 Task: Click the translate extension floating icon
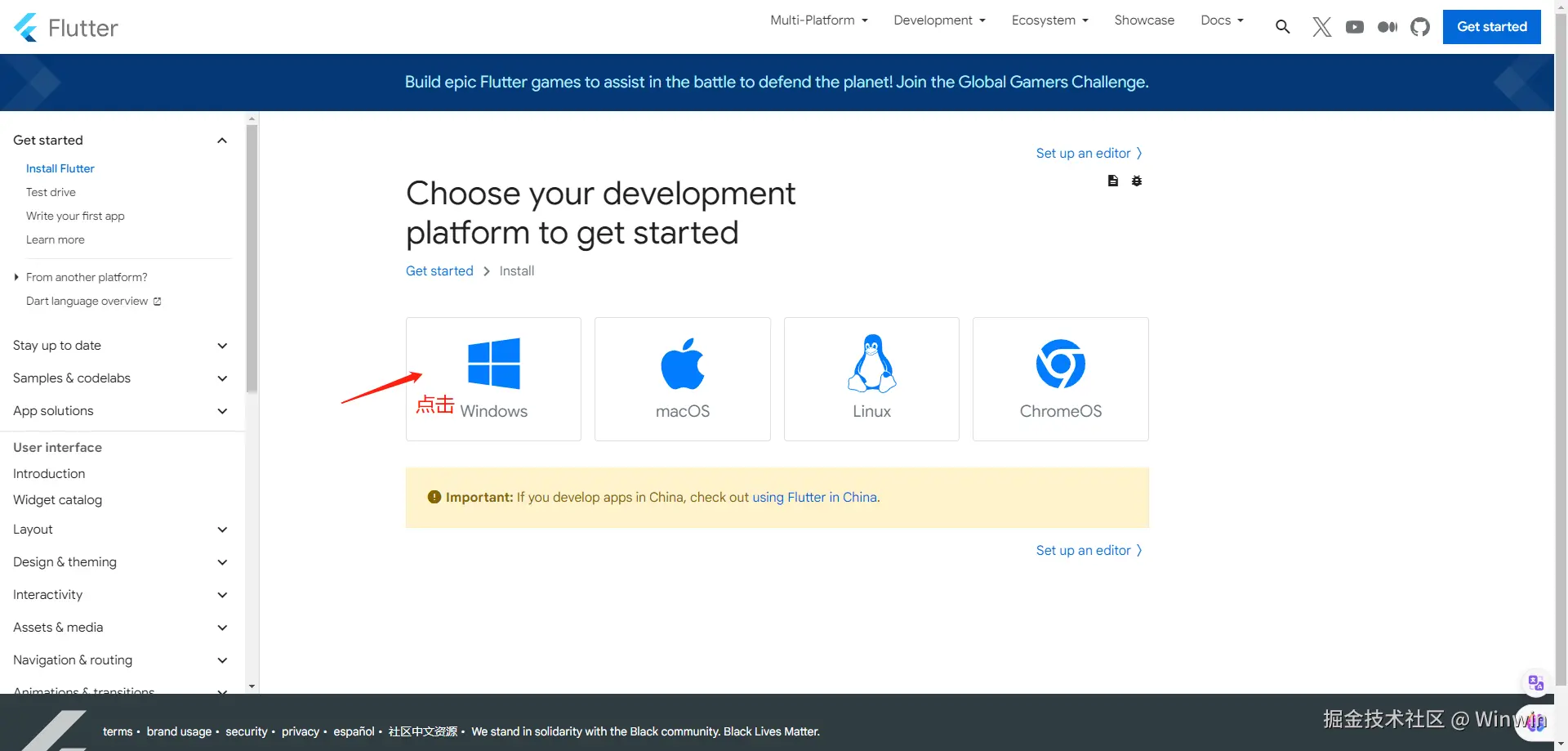point(1535,683)
